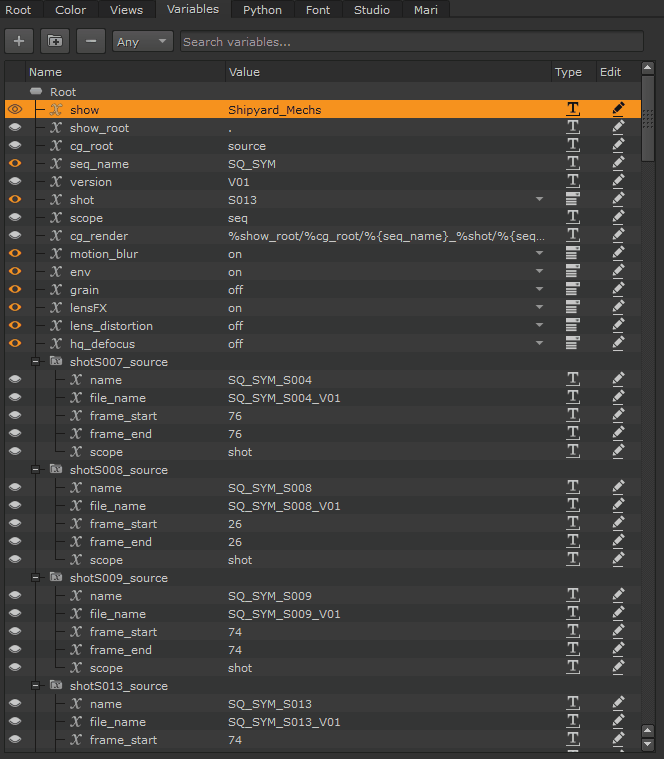Viewport: 664px width, 759px height.
Task: Collapse the shotS008_source group
Action: point(36,470)
